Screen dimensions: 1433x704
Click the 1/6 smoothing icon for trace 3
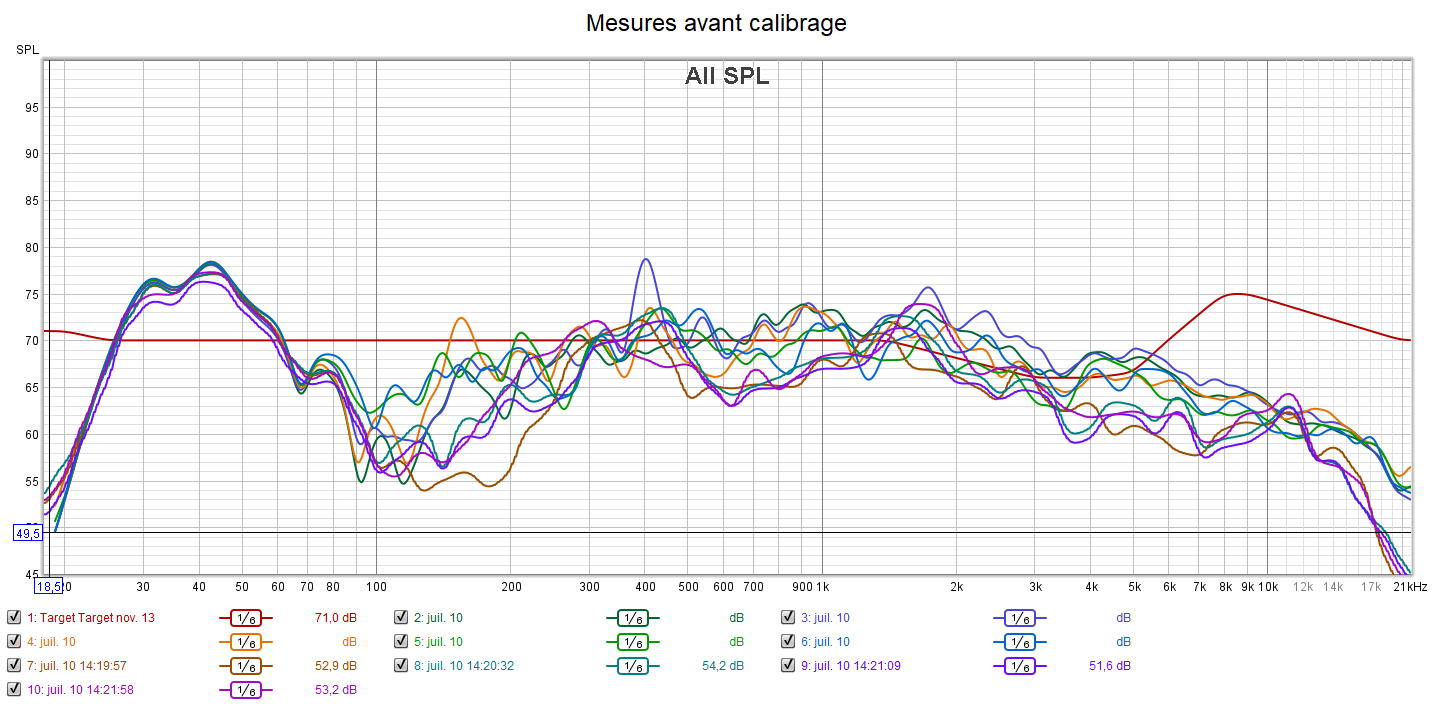tap(1019, 618)
